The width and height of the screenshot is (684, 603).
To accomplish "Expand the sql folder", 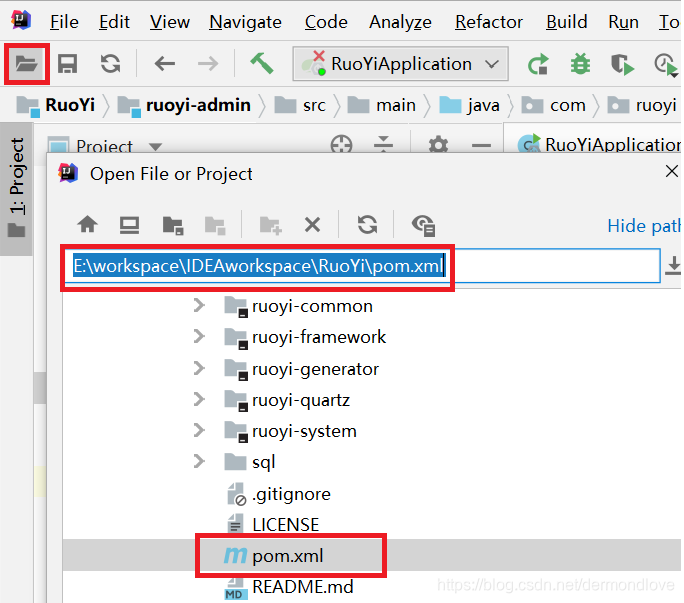I will pyautogui.click(x=199, y=461).
